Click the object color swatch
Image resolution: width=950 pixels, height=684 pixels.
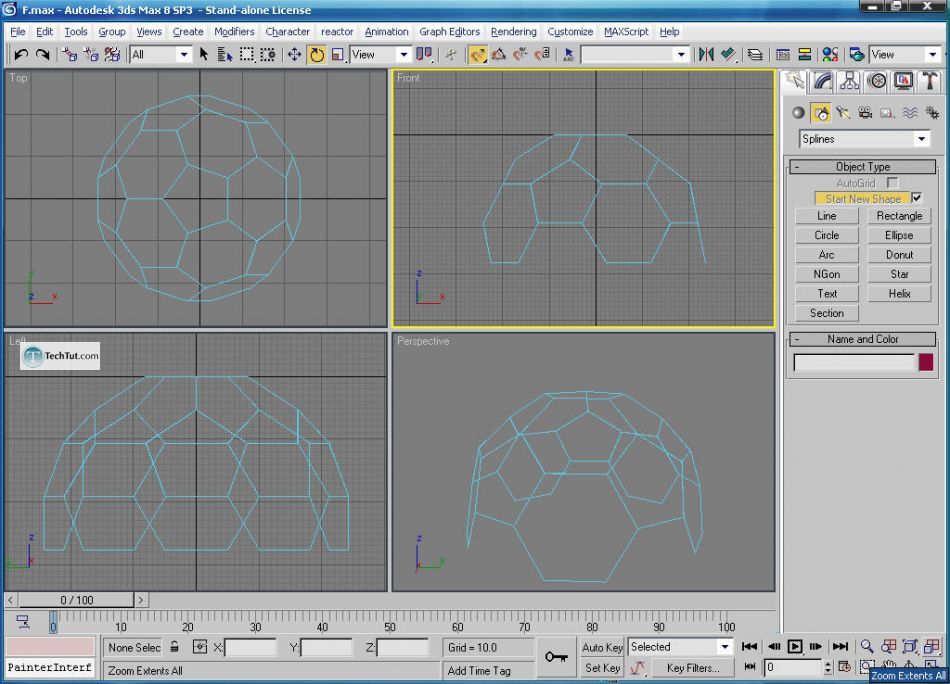[x=926, y=363]
